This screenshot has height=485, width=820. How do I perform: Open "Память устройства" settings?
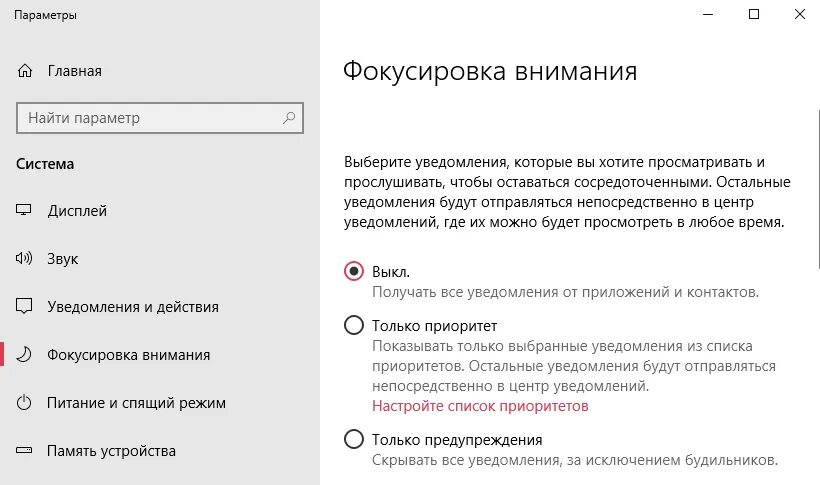(x=111, y=451)
